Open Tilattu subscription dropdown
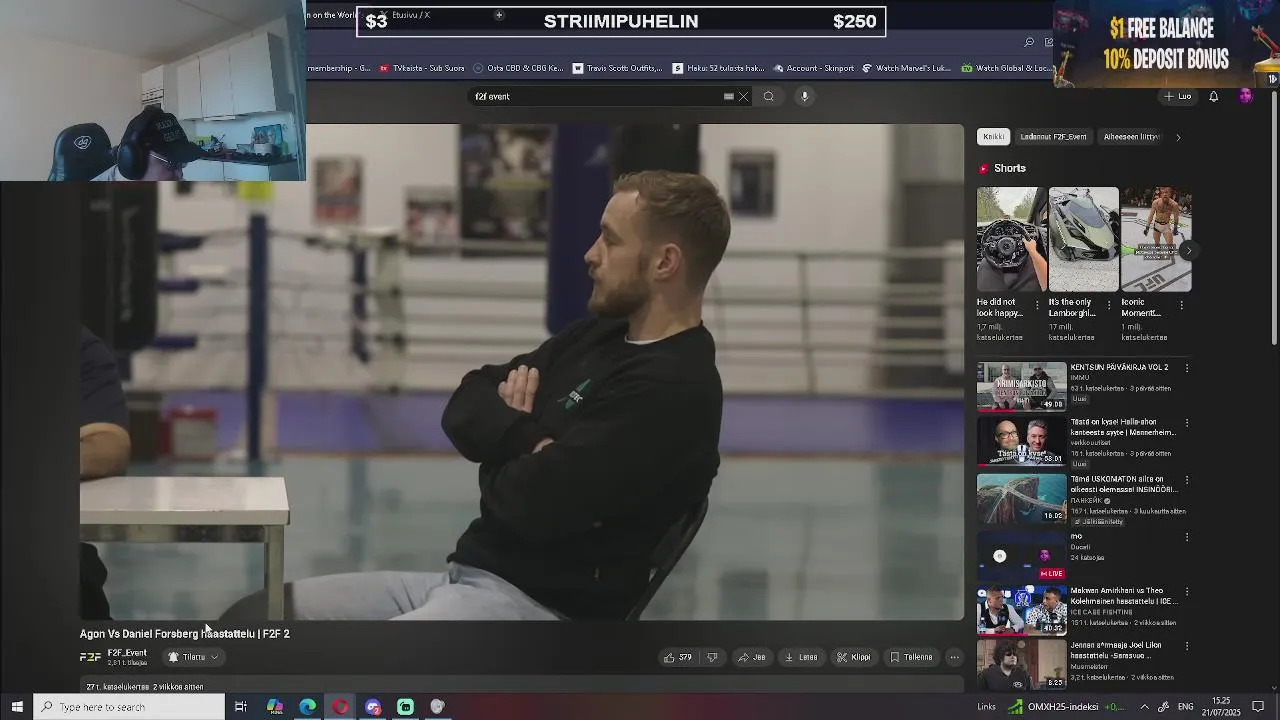The height and width of the screenshot is (720, 1280). point(193,657)
